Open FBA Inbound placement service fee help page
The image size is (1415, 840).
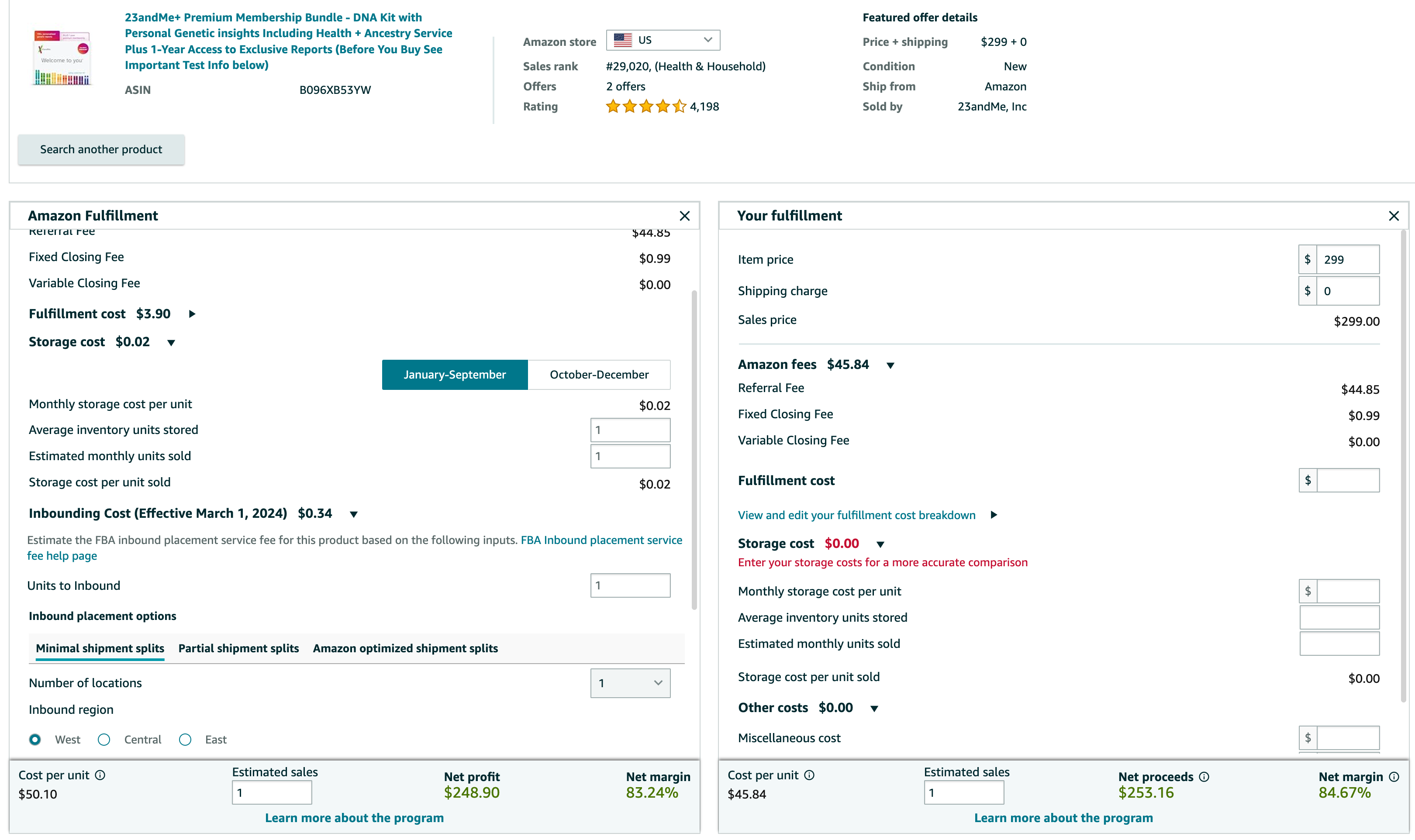click(601, 540)
